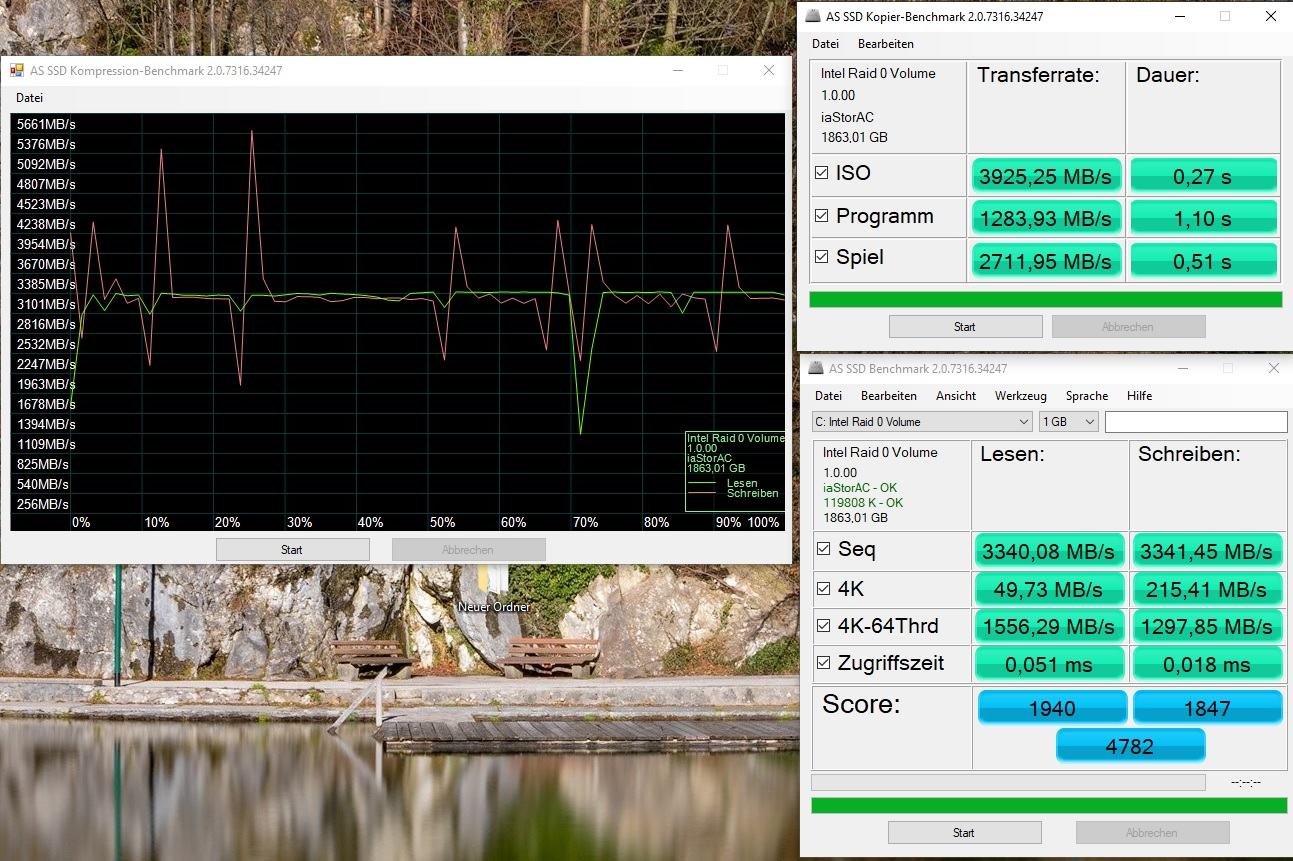The image size is (1293, 861).
Task: Click the Kompression-Benchmark window title icon
Action: (17, 71)
